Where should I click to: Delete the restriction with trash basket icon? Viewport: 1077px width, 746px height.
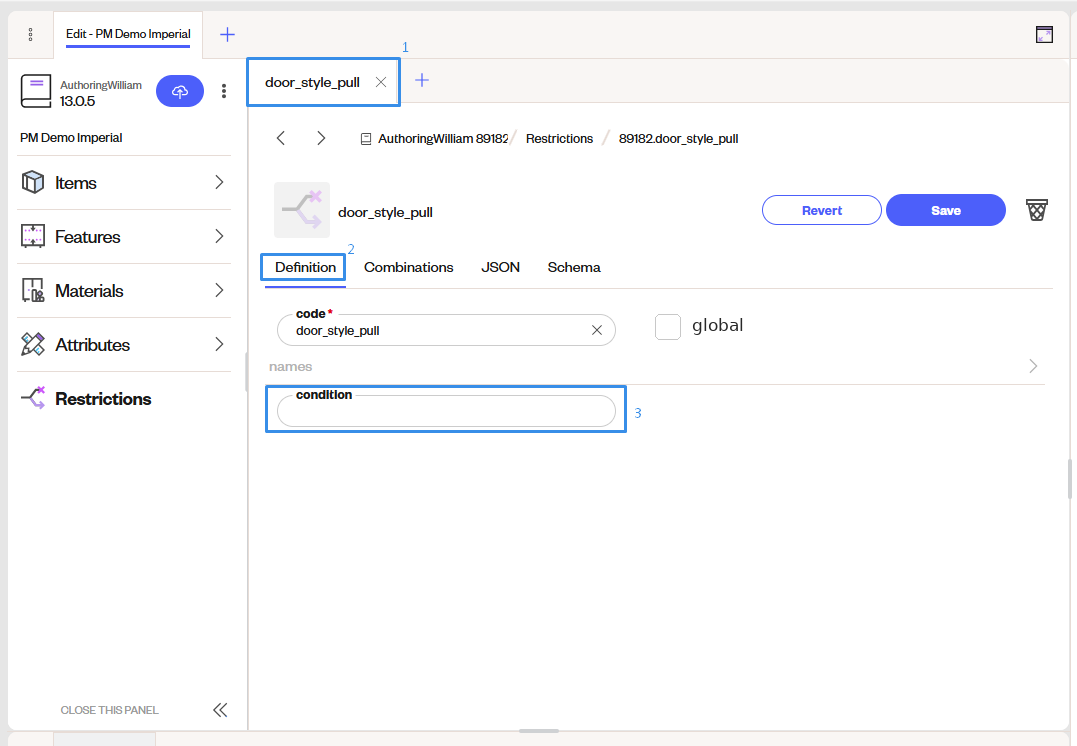point(1036,210)
